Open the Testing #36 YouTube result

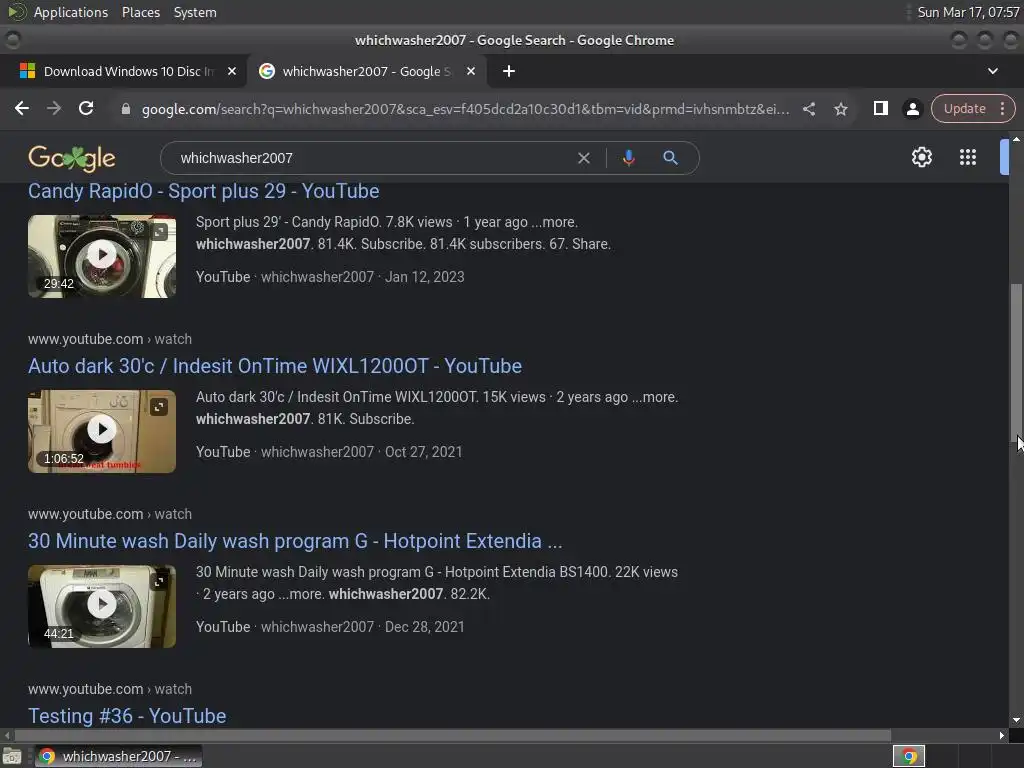point(127,716)
